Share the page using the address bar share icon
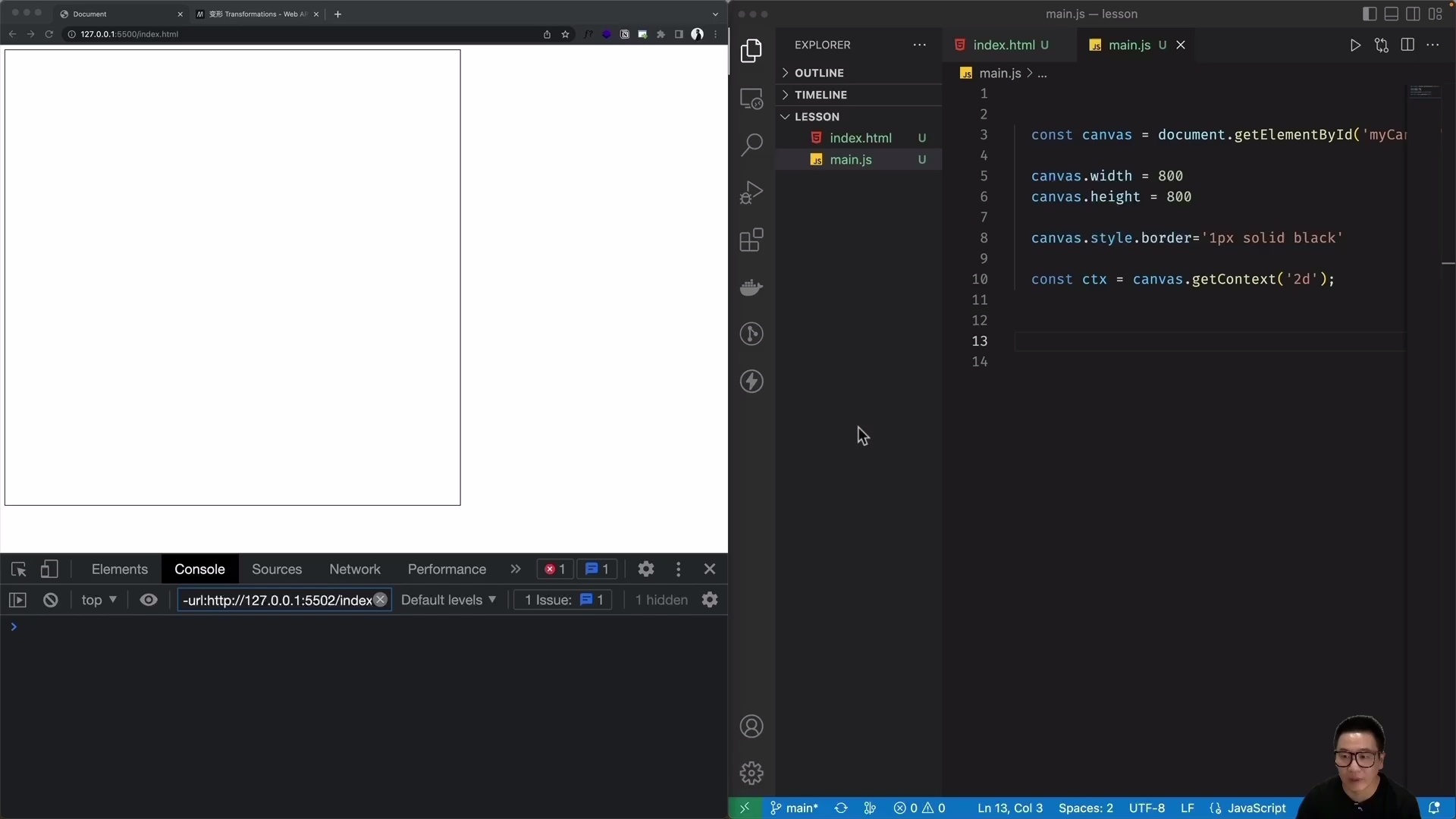This screenshot has height=819, width=1456. coord(547,34)
